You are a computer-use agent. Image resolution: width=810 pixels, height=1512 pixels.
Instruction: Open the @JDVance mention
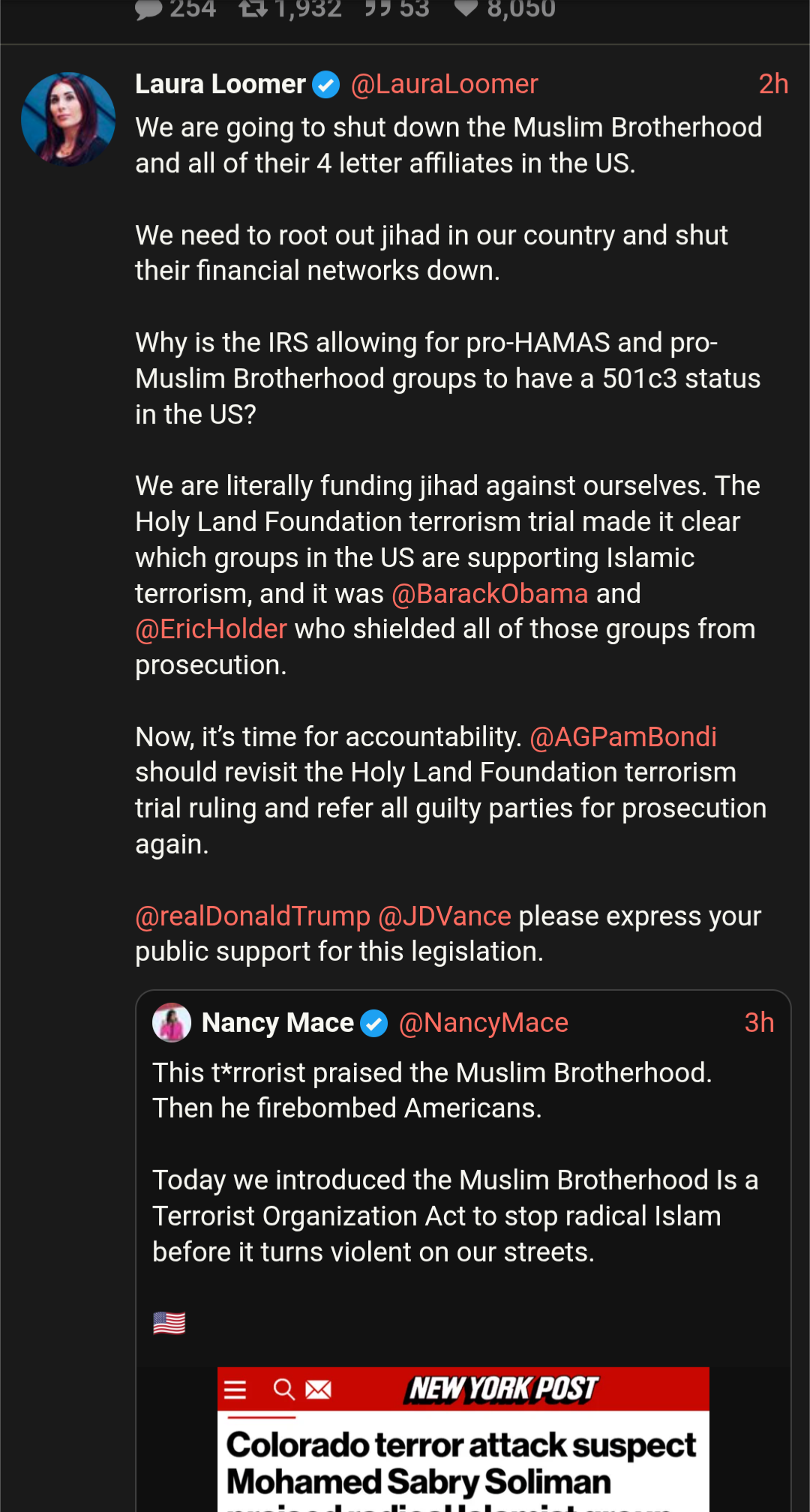(x=445, y=916)
